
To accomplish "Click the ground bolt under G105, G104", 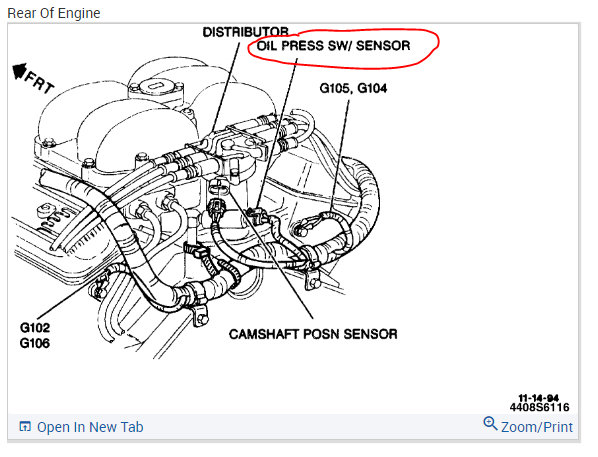I will click(301, 230).
